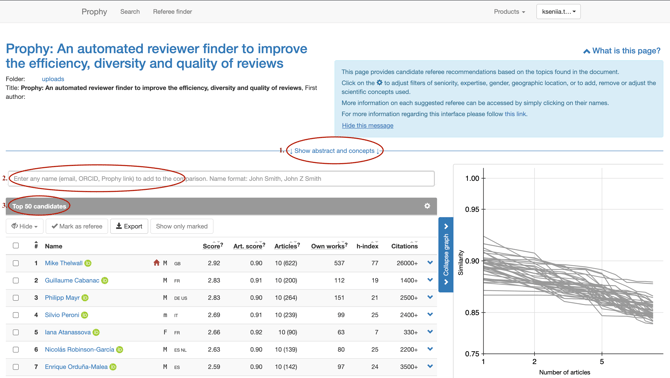The width and height of the screenshot is (670, 378).
Task: Open Nicolás Robinson-García's profile link
Action: [79, 349]
